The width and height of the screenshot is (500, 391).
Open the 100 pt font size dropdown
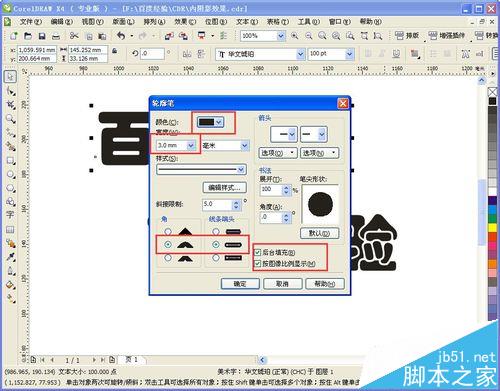click(349, 54)
